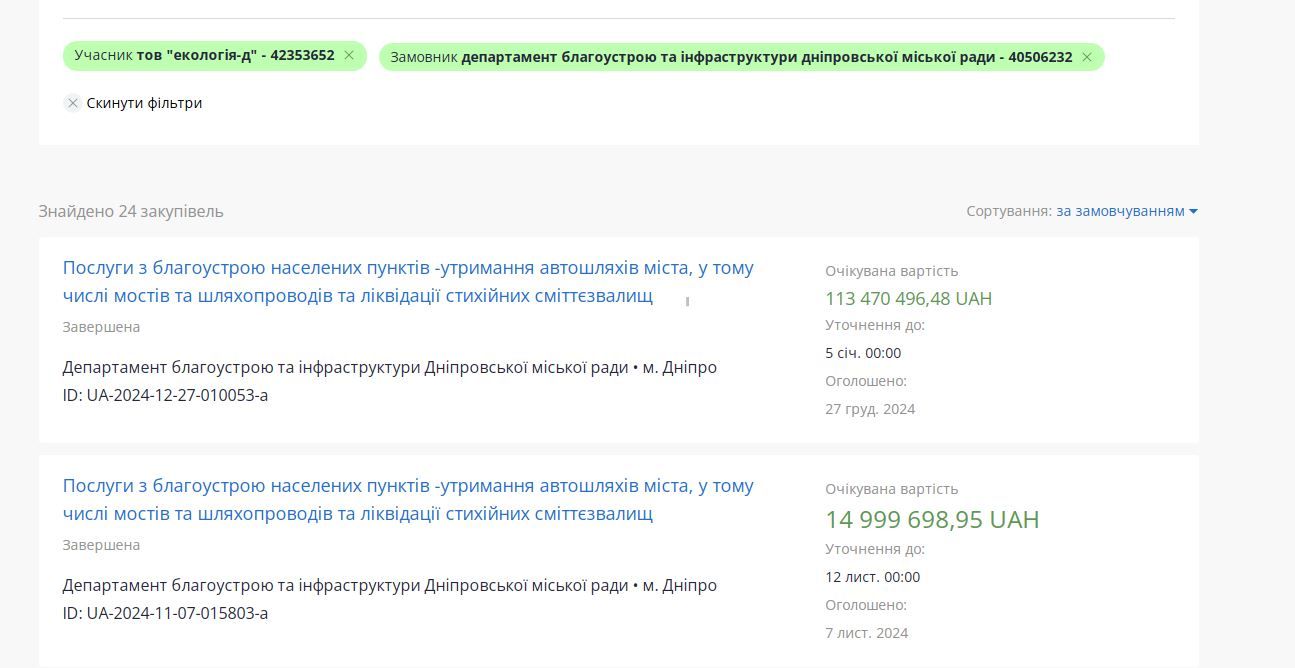Click the X icon beside Скинути фільтри
The width and height of the screenshot is (1295, 668).
click(x=72, y=103)
